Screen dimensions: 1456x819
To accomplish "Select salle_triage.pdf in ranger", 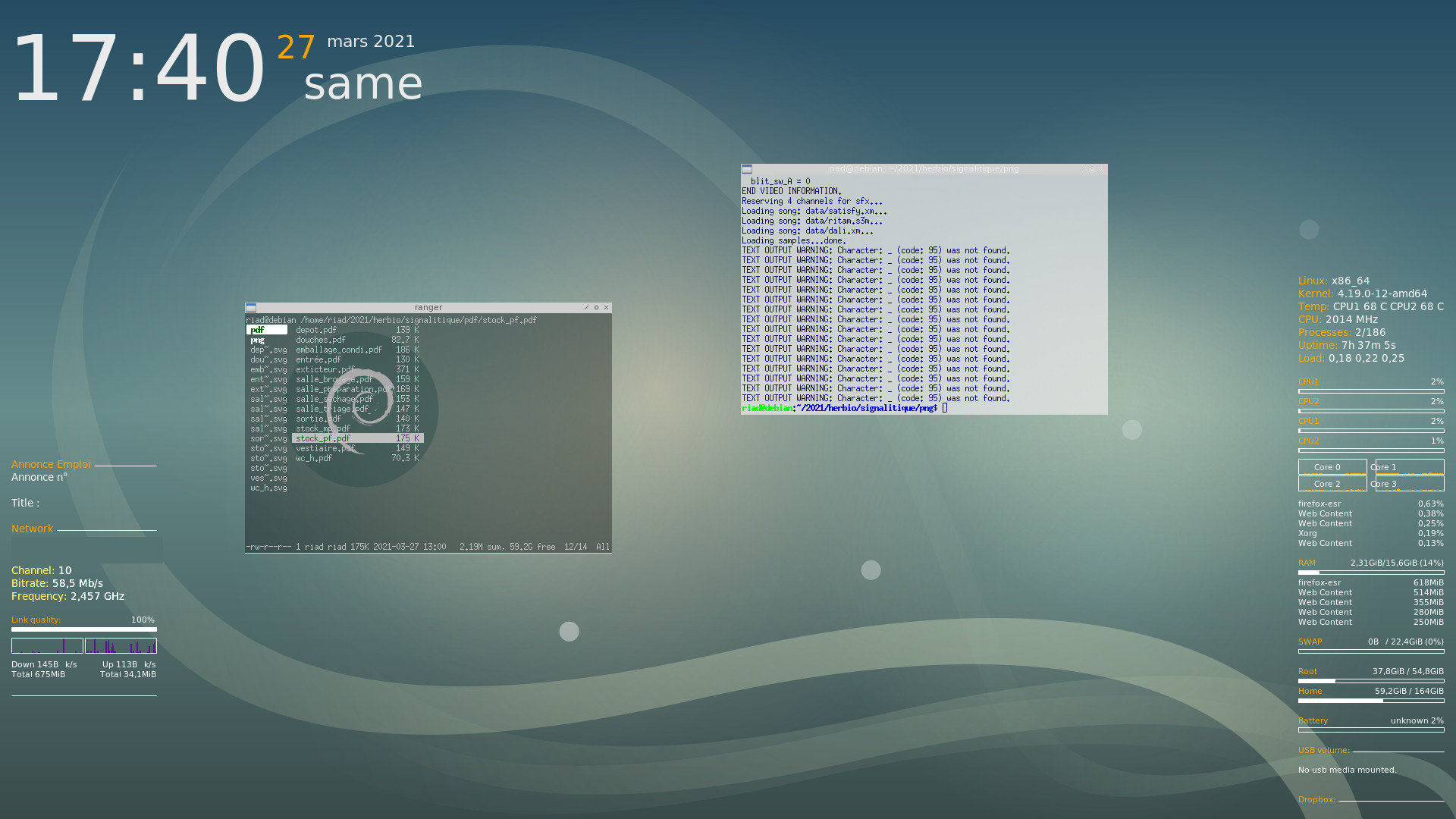I will pyautogui.click(x=358, y=409).
